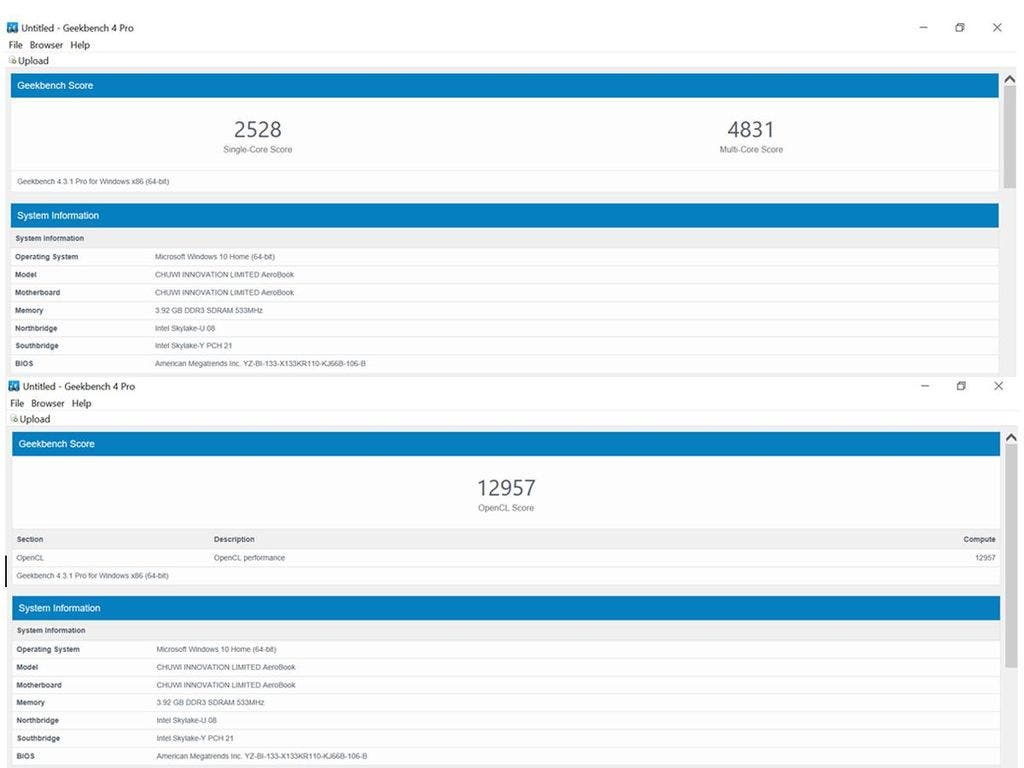Click the System Information blue header in top window
This screenshot has width=1024, height=768.
504,216
